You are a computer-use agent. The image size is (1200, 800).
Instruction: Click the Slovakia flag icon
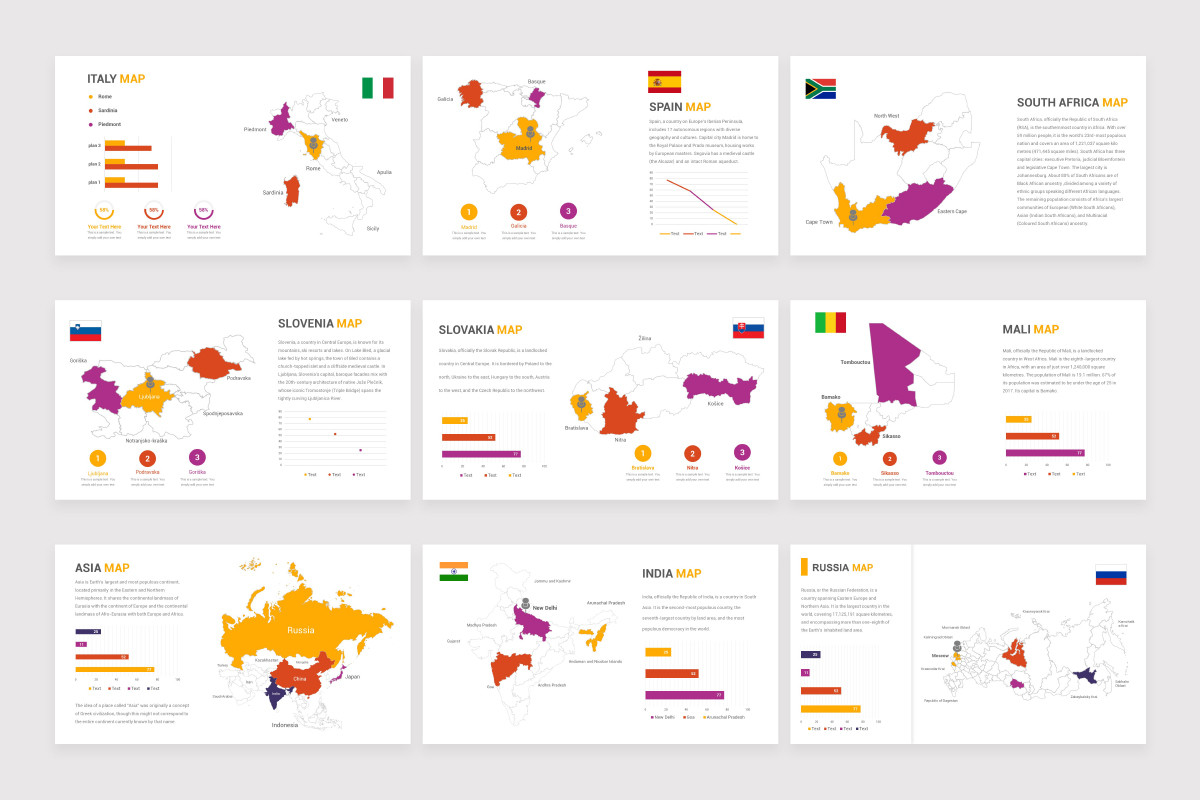pyautogui.click(x=749, y=328)
